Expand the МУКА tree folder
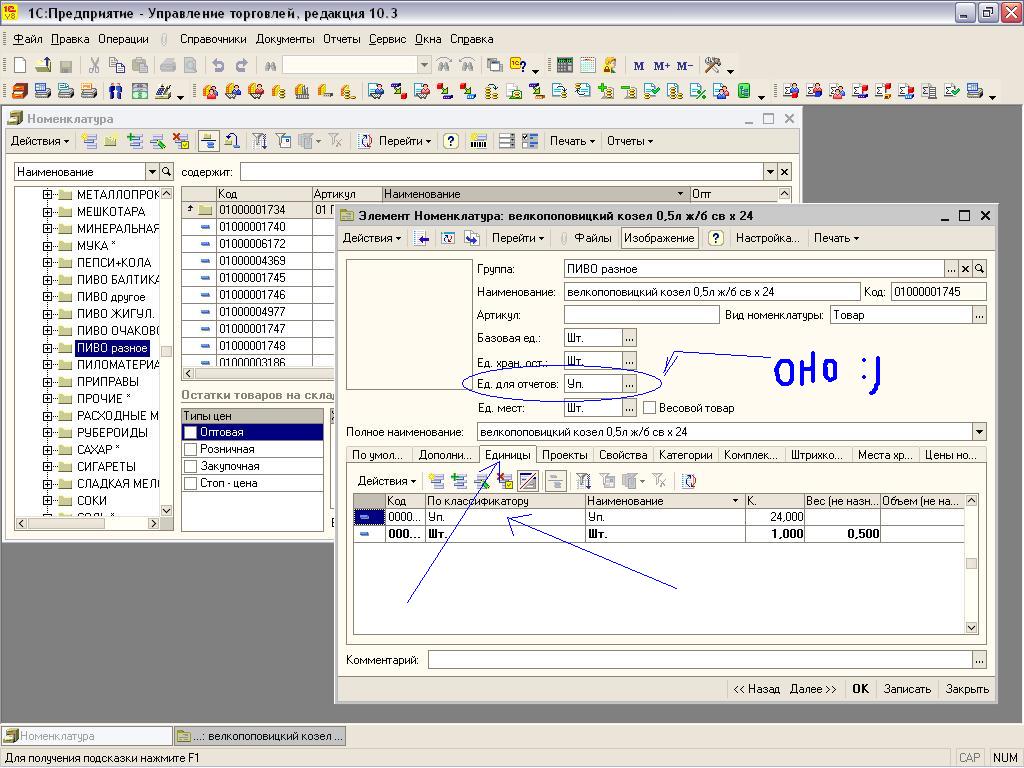This screenshot has height=768, width=1024. [47, 246]
